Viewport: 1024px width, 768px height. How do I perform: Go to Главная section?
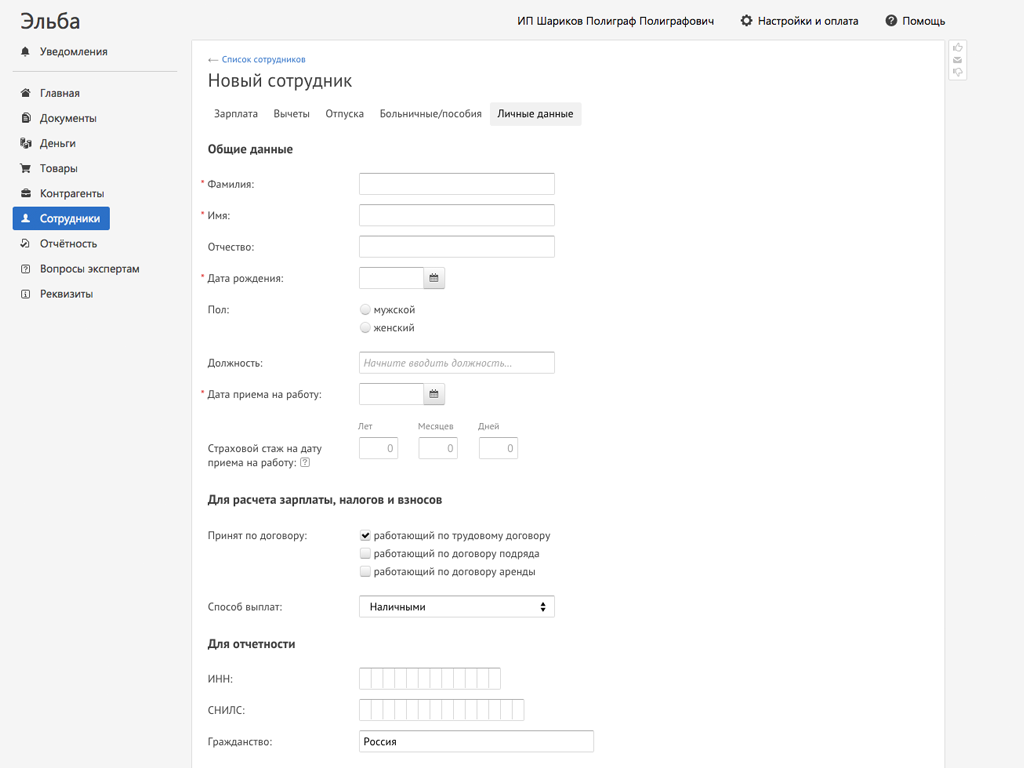59,93
